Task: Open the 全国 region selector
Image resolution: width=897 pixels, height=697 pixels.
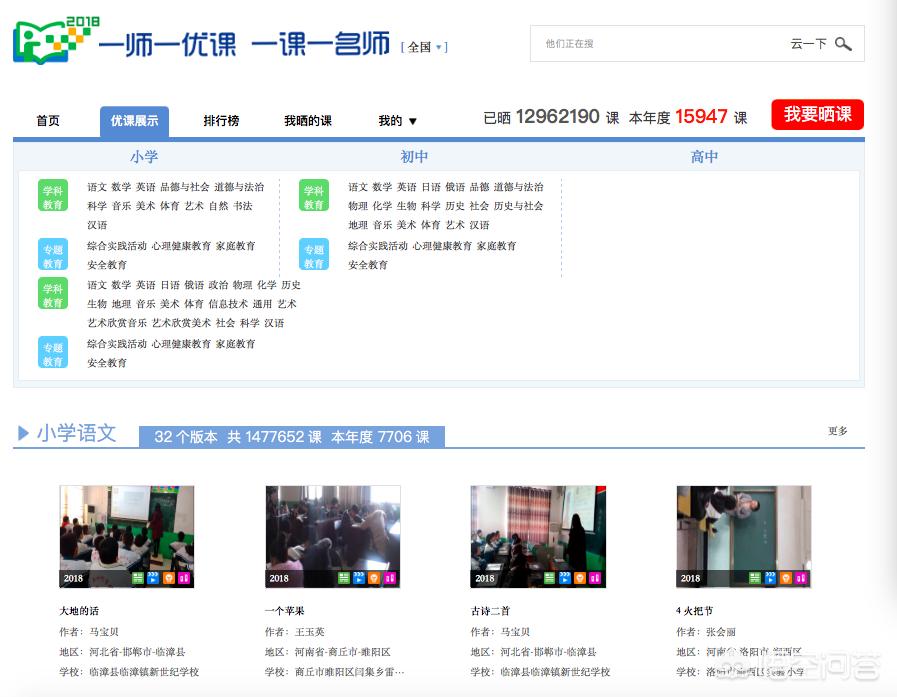Action: pos(421,45)
